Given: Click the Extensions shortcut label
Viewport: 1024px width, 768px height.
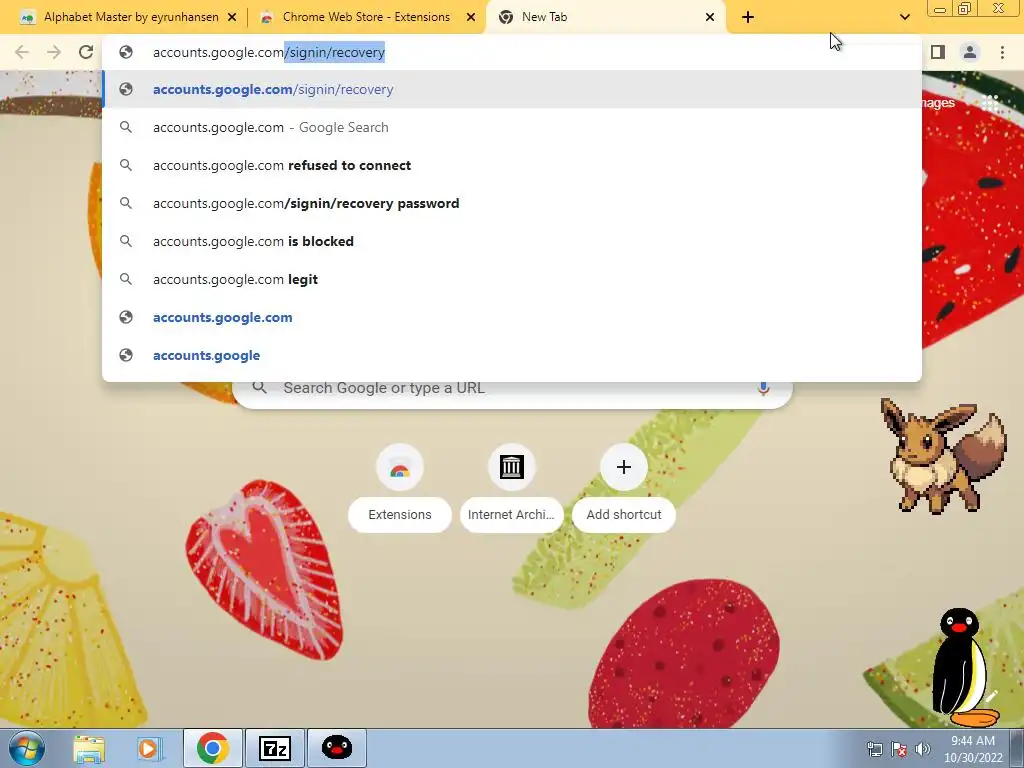Looking at the screenshot, I should coord(400,515).
